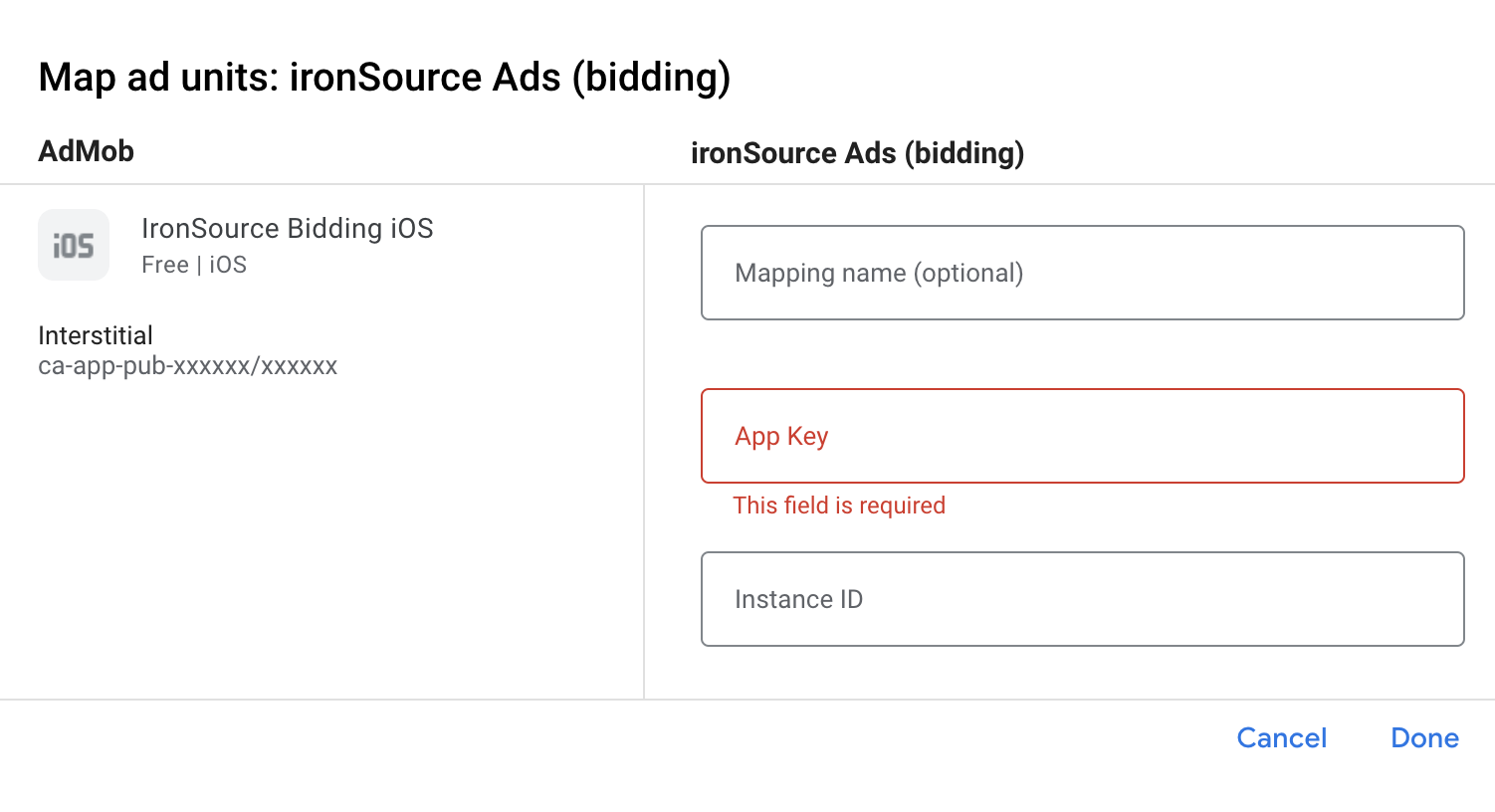Dismiss the dialog with Cancel
Image resolution: width=1495 pixels, height=812 pixels.
pos(1281,737)
